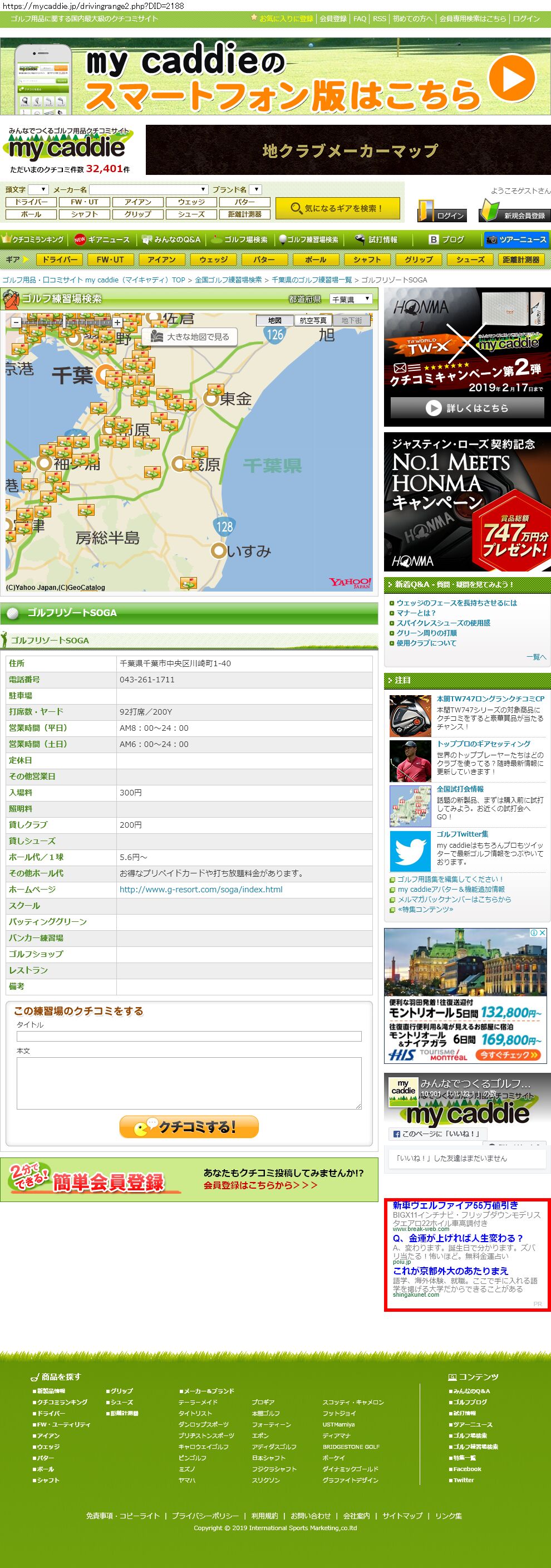Open the メーカー名 dropdown
Screen dimensions: 551x1568
pos(149,189)
